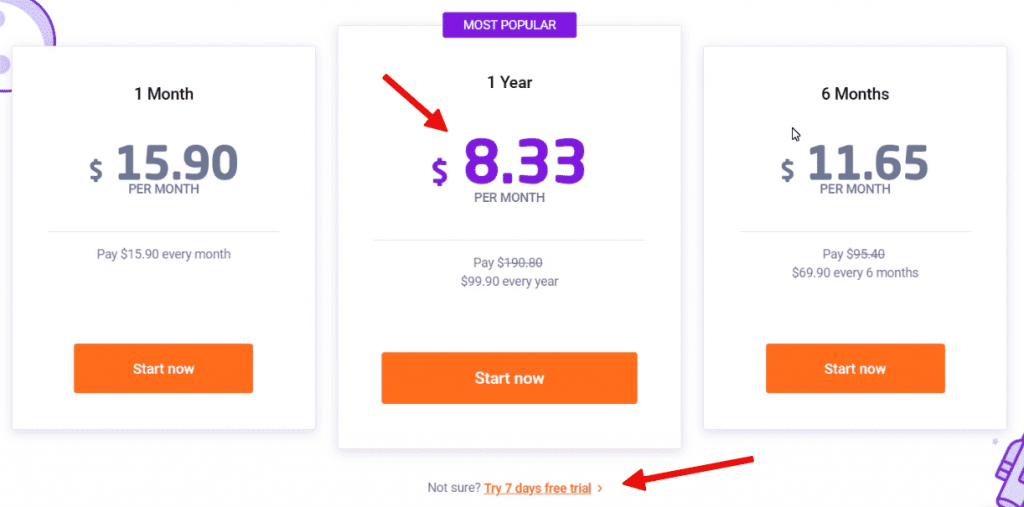Click the crossed-out $95.40 price
Image resolution: width=1024 pixels, height=507 pixels.
pos(865,254)
